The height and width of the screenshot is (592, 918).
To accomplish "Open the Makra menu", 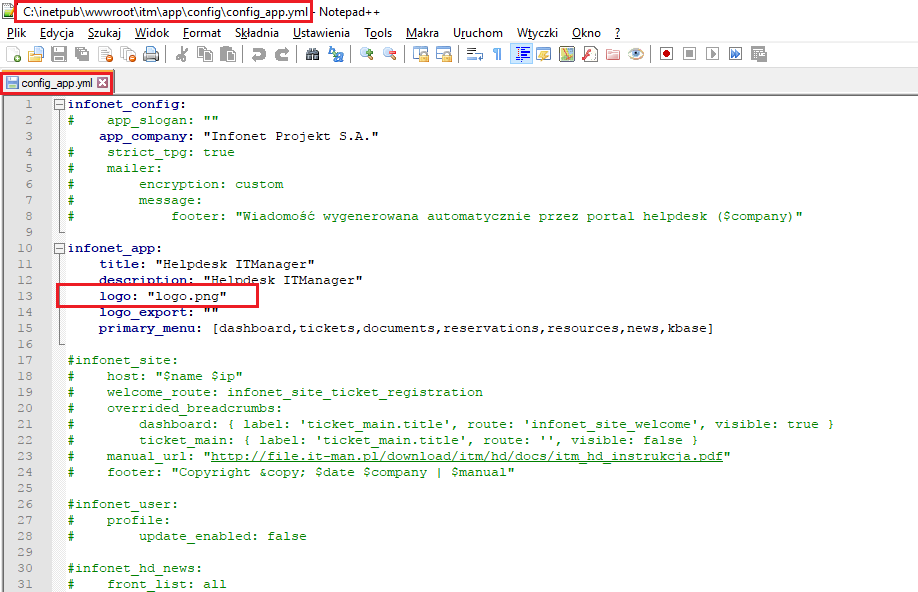I will 422,33.
